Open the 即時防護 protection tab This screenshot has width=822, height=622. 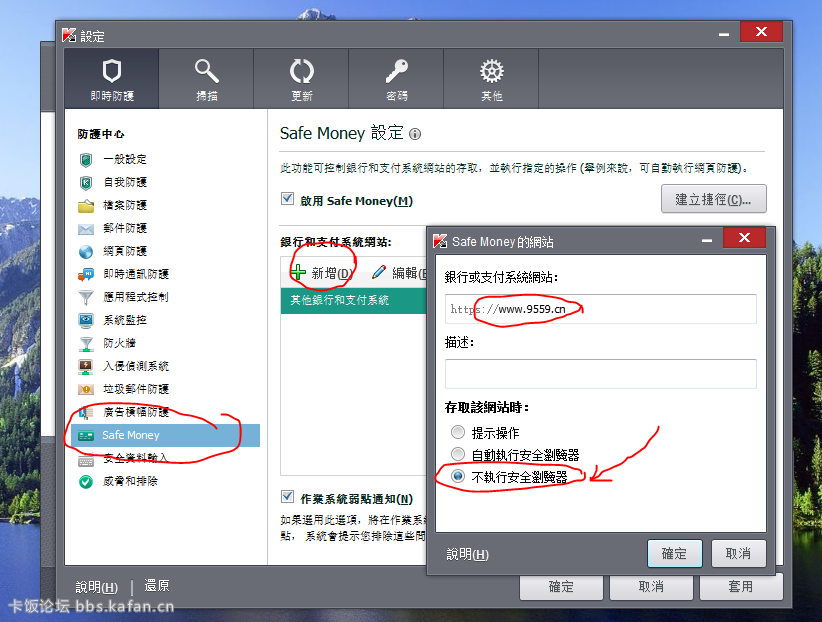click(x=112, y=79)
